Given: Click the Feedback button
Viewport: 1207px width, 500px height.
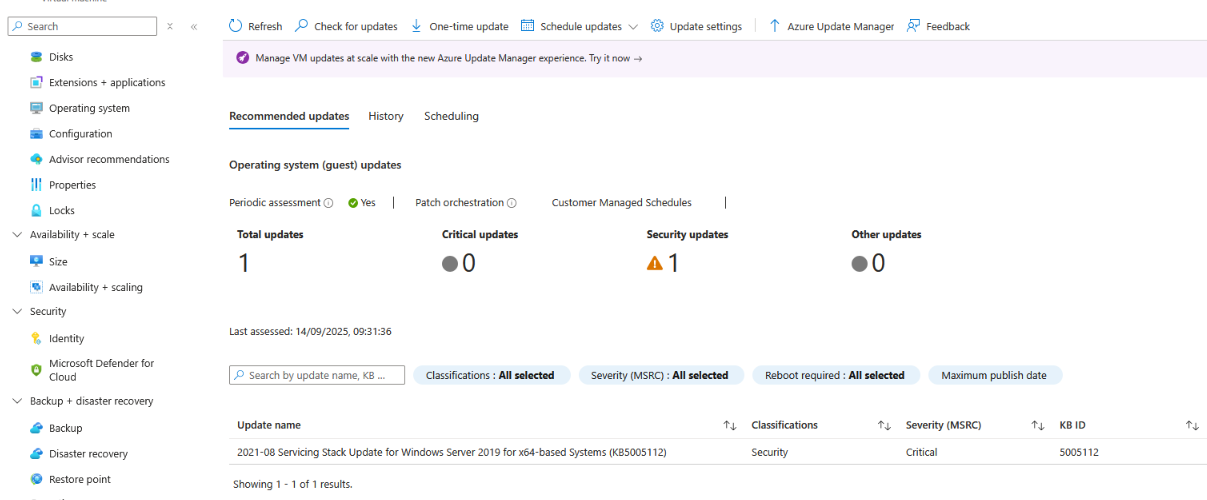Looking at the screenshot, I should (938, 27).
